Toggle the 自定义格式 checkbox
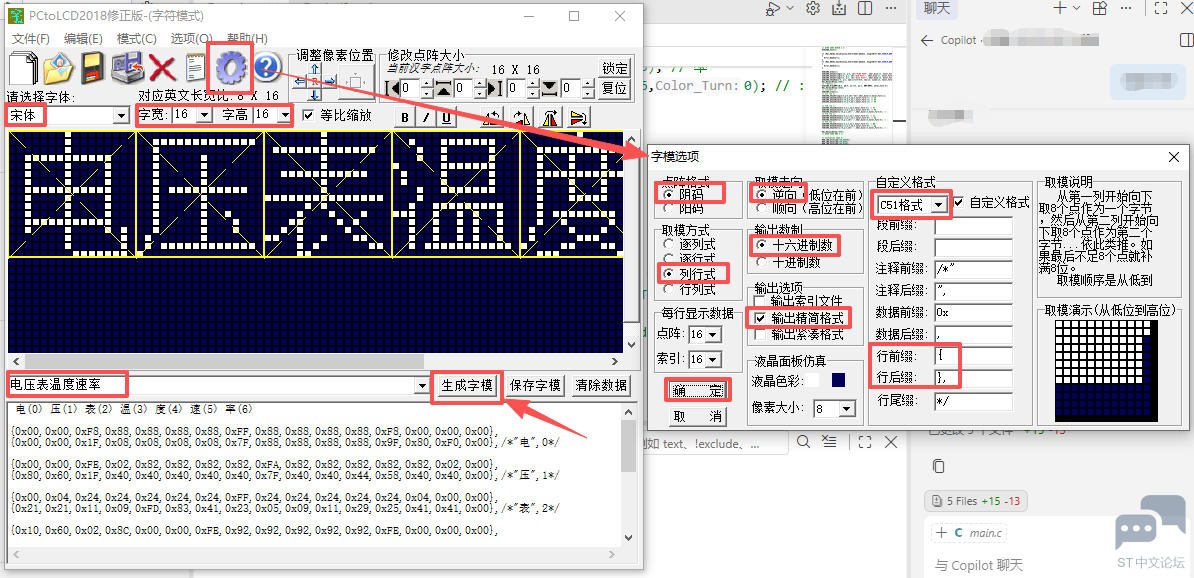 click(x=959, y=203)
